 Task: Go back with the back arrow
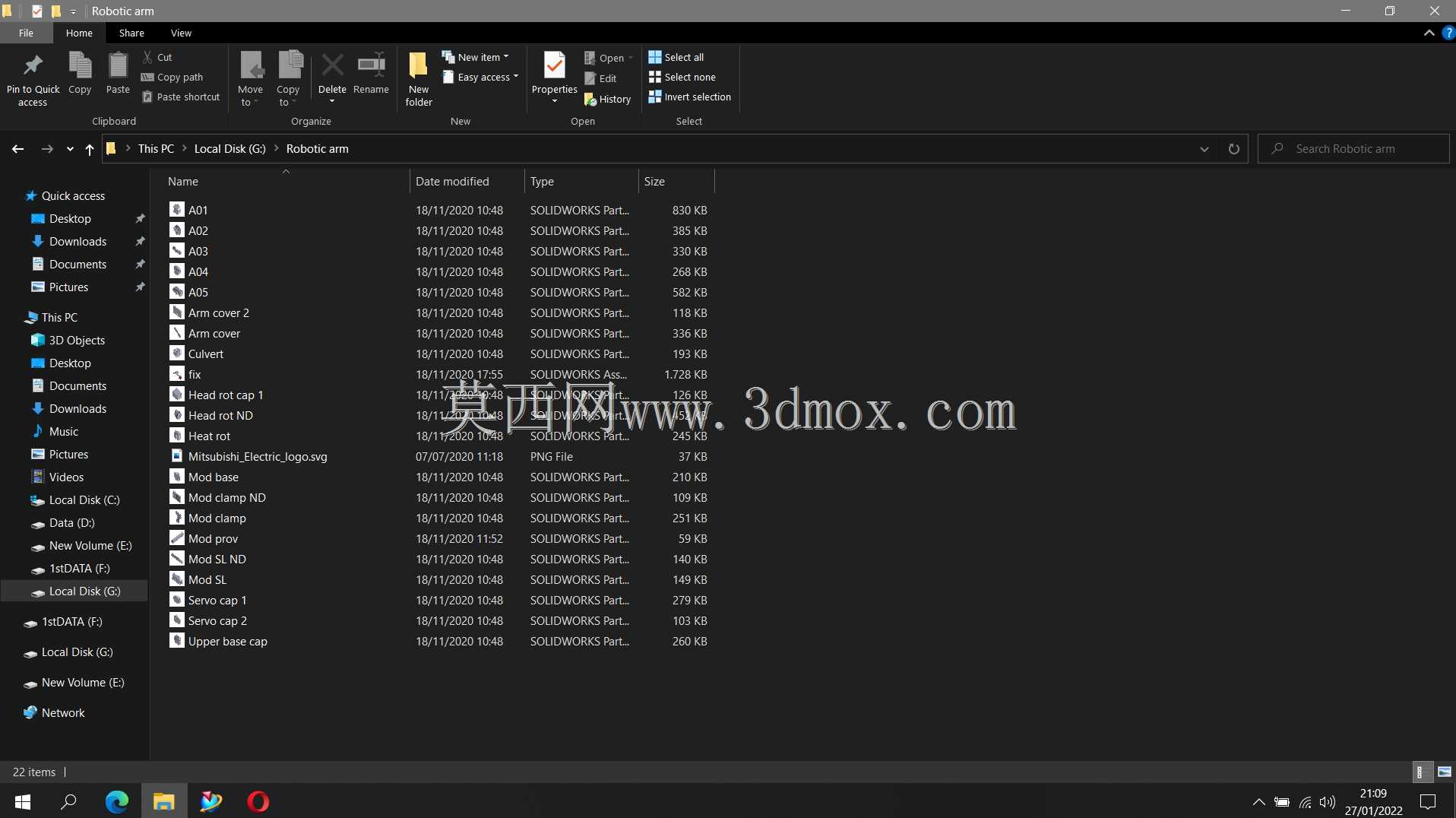click(17, 149)
